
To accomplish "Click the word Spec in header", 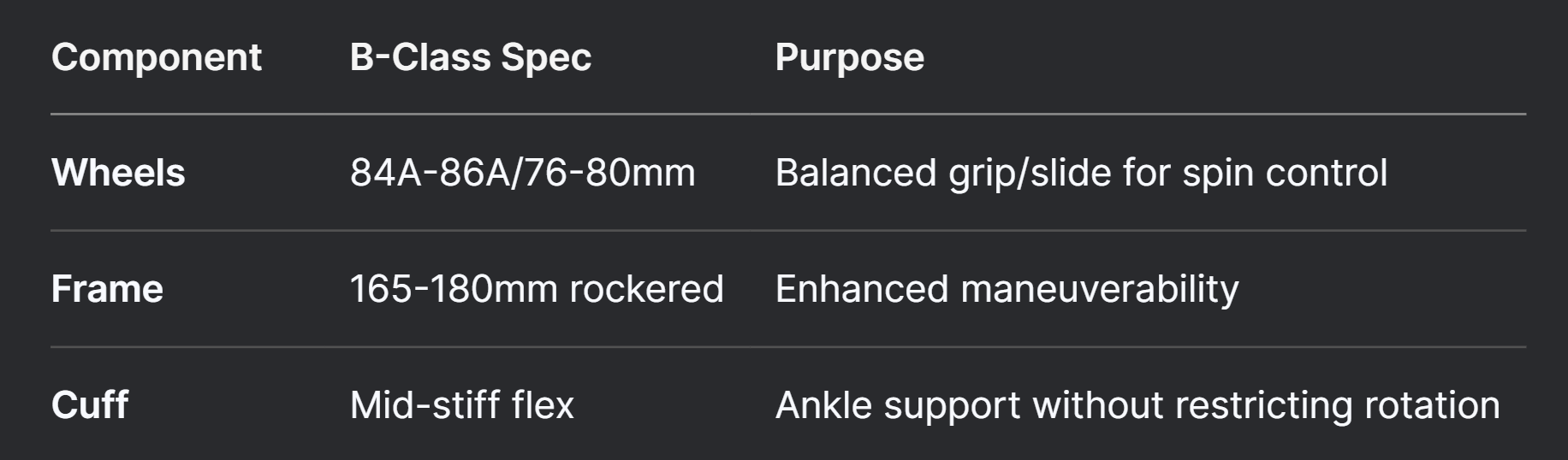I will (x=546, y=58).
